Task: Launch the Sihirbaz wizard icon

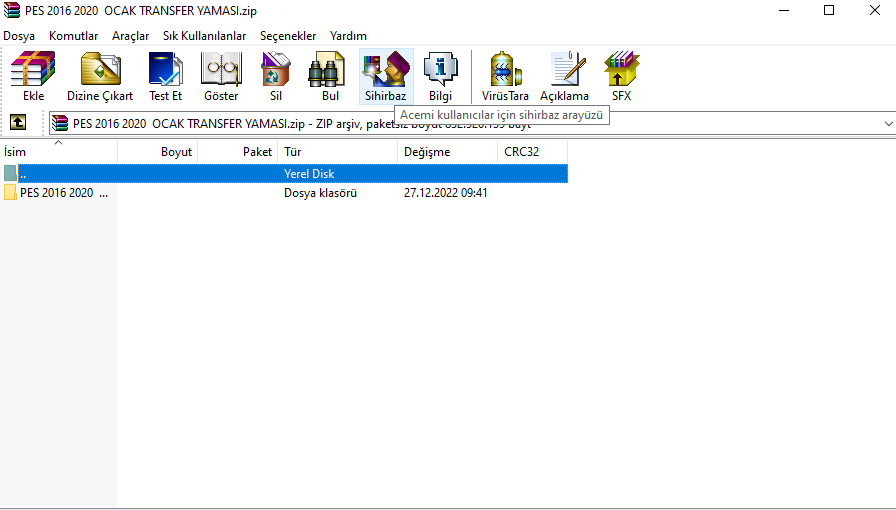Action: pos(386,69)
